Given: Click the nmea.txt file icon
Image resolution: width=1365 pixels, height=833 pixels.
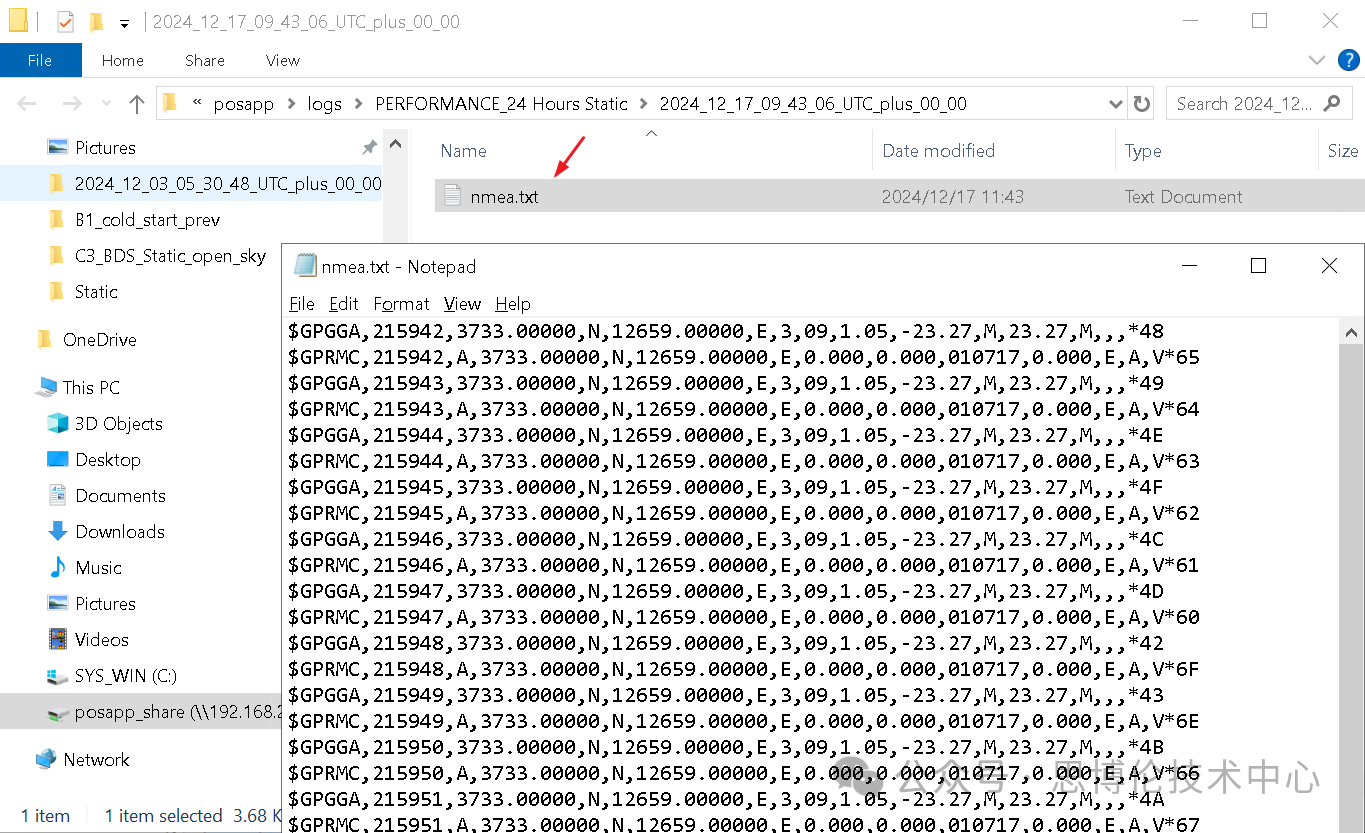Looking at the screenshot, I should pos(453,197).
